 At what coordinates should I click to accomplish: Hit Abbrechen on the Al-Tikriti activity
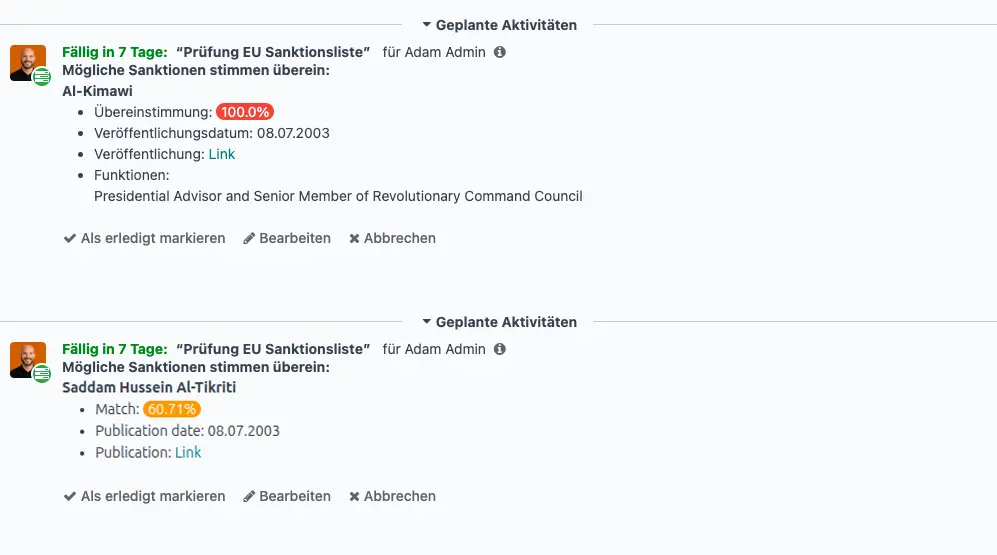click(x=392, y=497)
